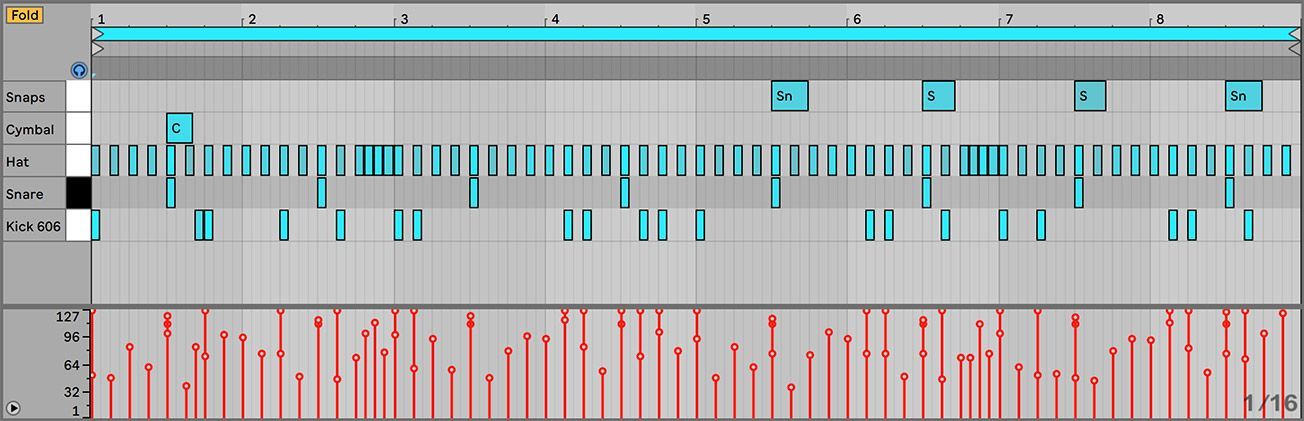Toggle the Fold button
This screenshot has height=421, width=1304.
coord(26,15)
